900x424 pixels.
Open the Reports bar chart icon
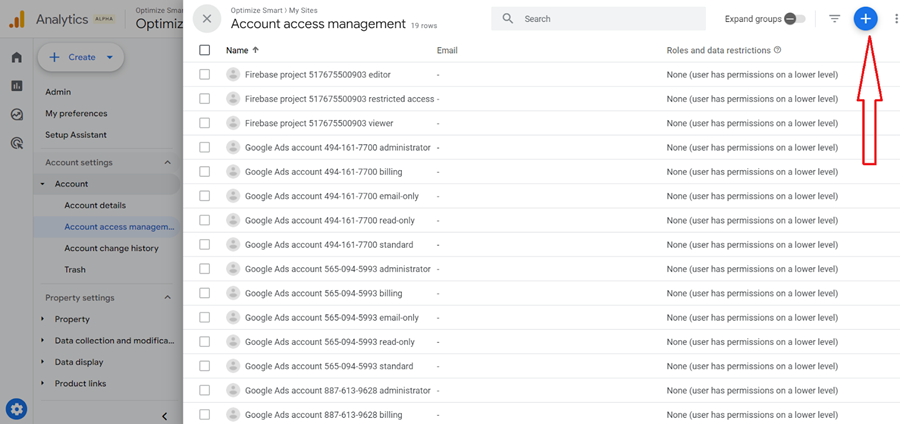click(x=17, y=86)
